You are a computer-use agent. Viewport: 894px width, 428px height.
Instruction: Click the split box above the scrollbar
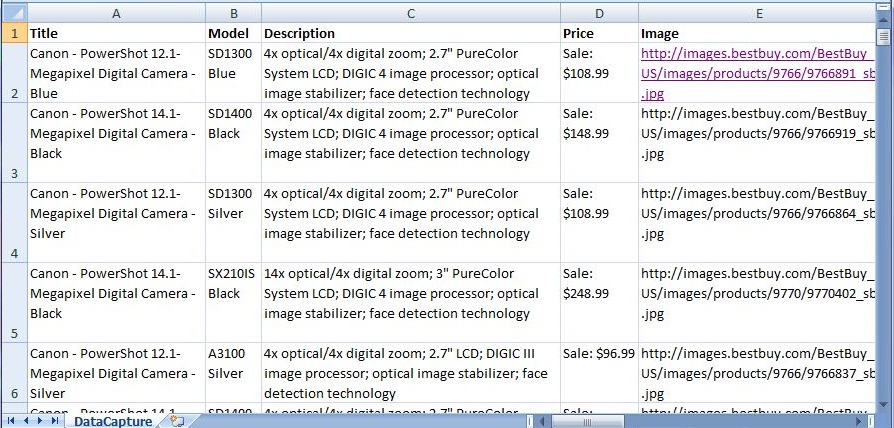click(884, 7)
